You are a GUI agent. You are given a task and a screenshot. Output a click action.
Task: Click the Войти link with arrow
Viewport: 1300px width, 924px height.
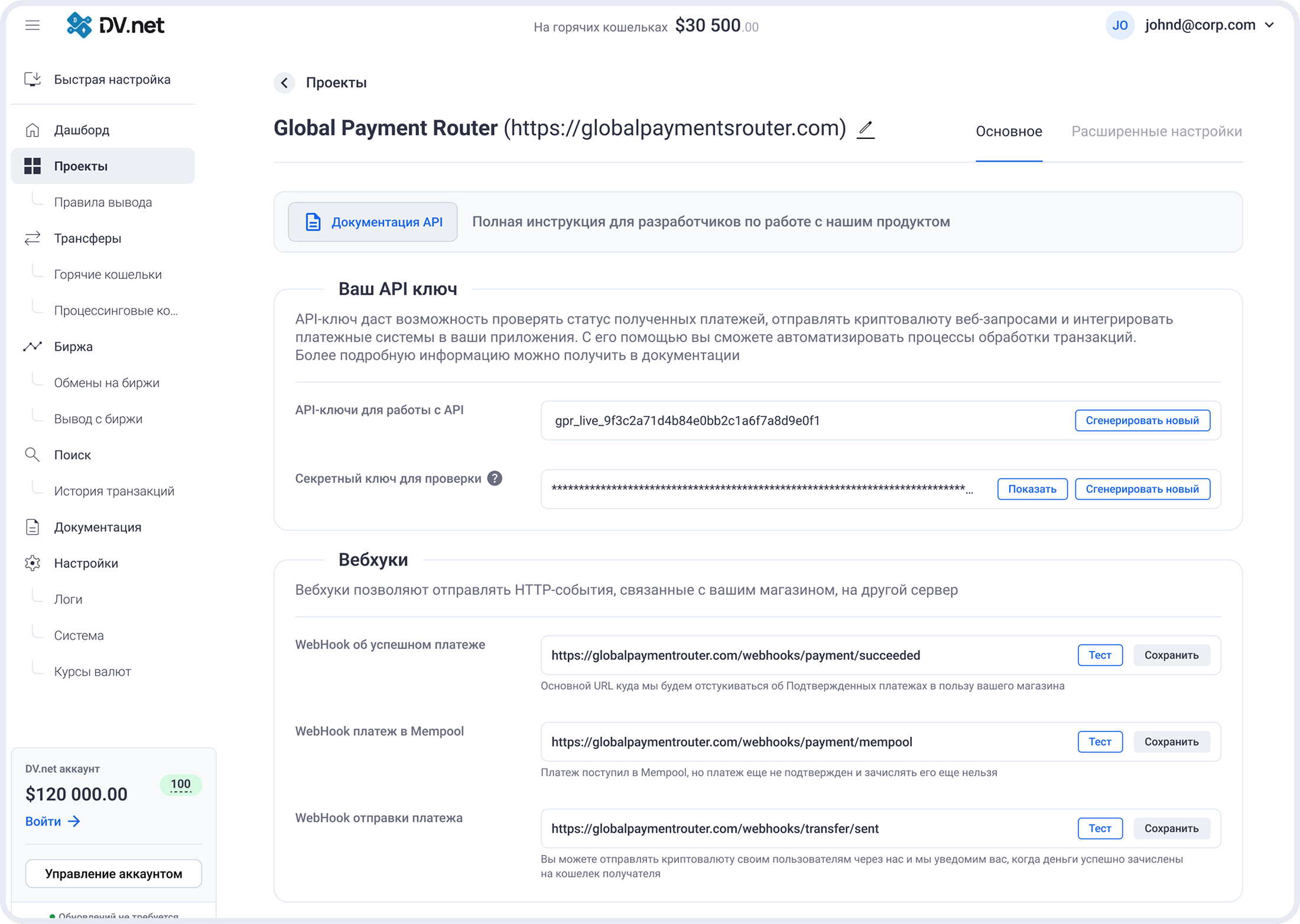[x=53, y=822]
